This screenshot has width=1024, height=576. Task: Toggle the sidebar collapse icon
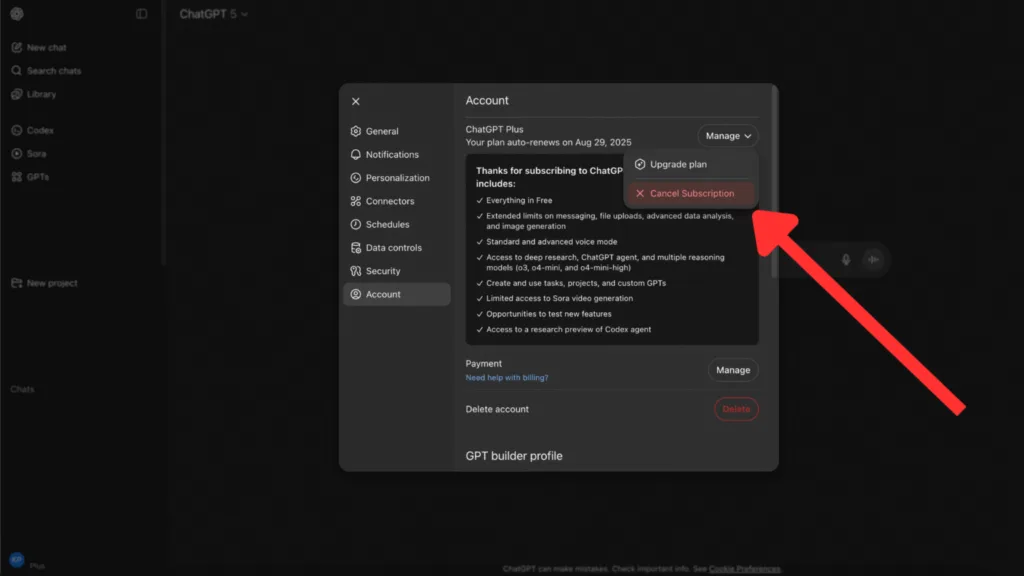[142, 14]
